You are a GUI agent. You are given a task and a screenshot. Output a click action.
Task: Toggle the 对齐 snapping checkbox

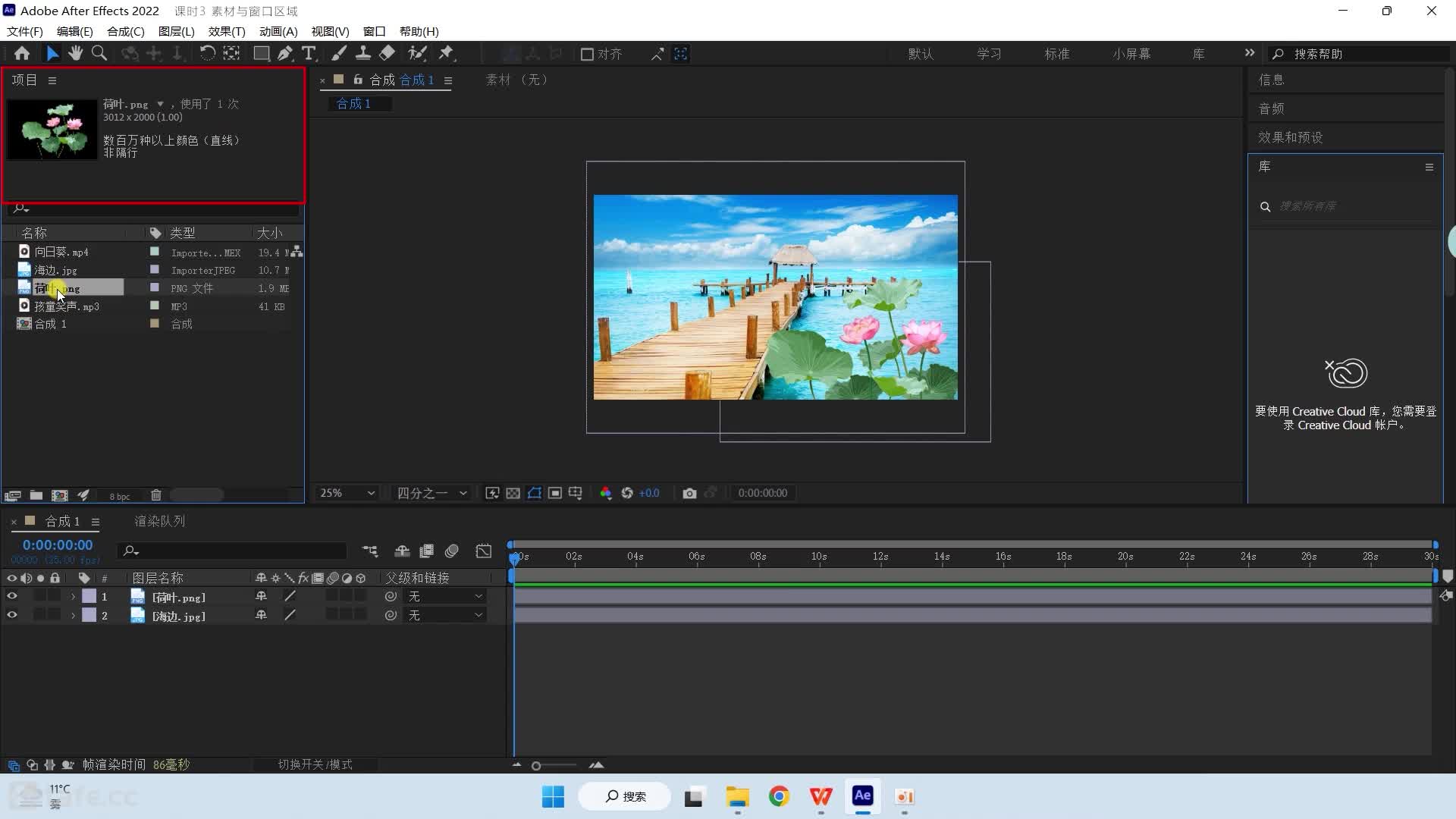click(x=587, y=54)
